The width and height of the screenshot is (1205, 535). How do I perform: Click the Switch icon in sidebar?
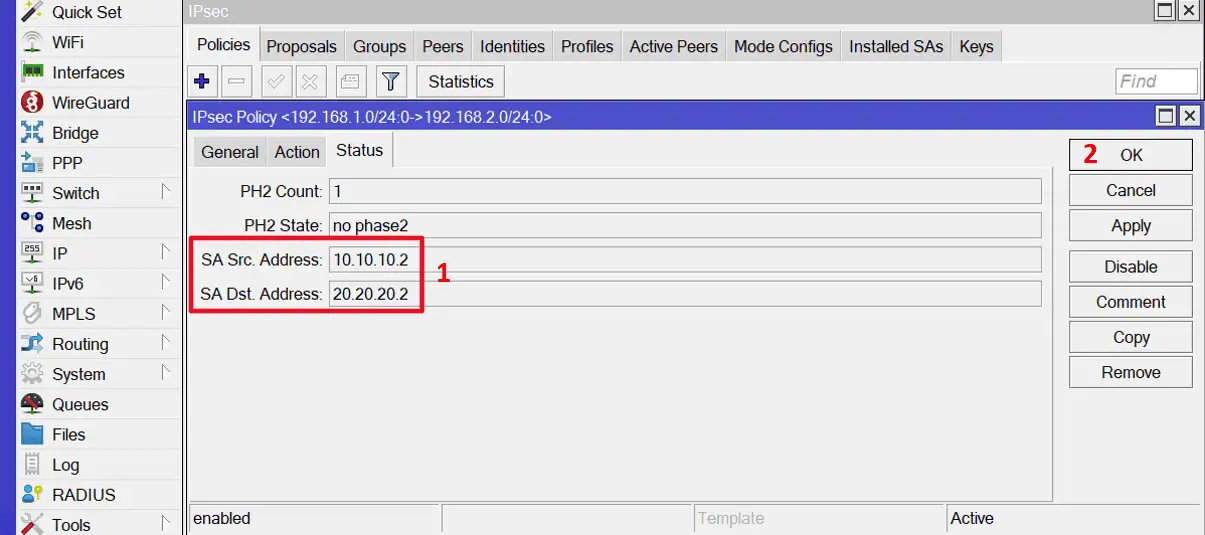33,193
